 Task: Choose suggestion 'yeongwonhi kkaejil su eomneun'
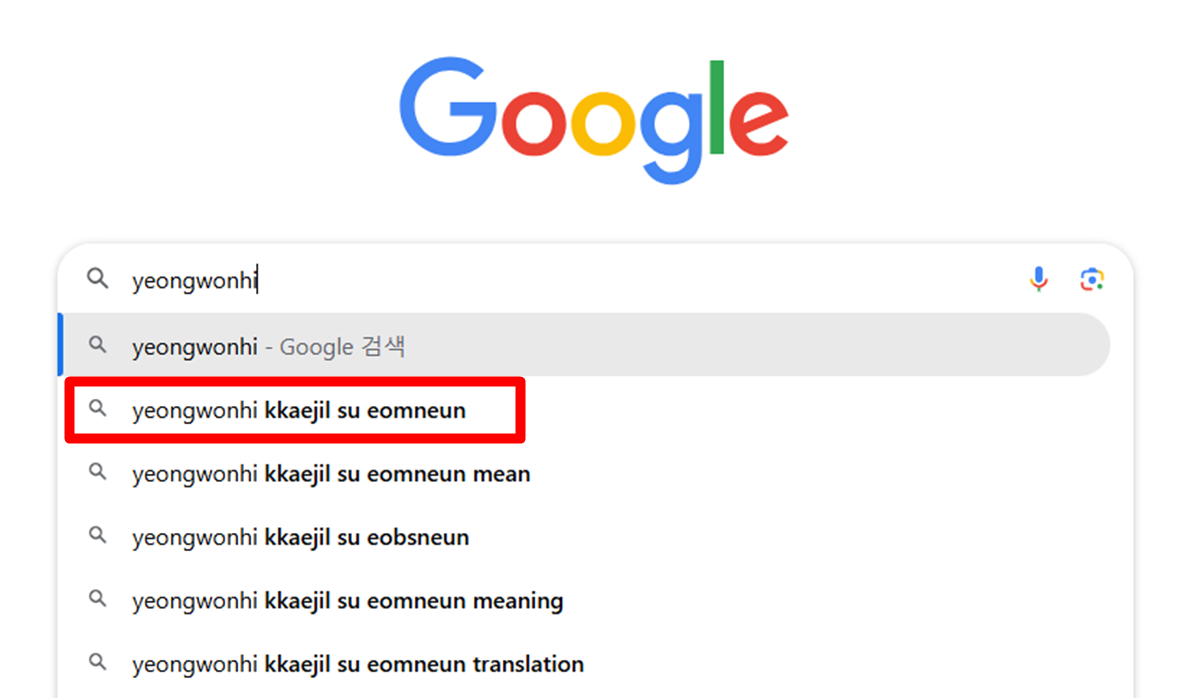click(x=298, y=410)
